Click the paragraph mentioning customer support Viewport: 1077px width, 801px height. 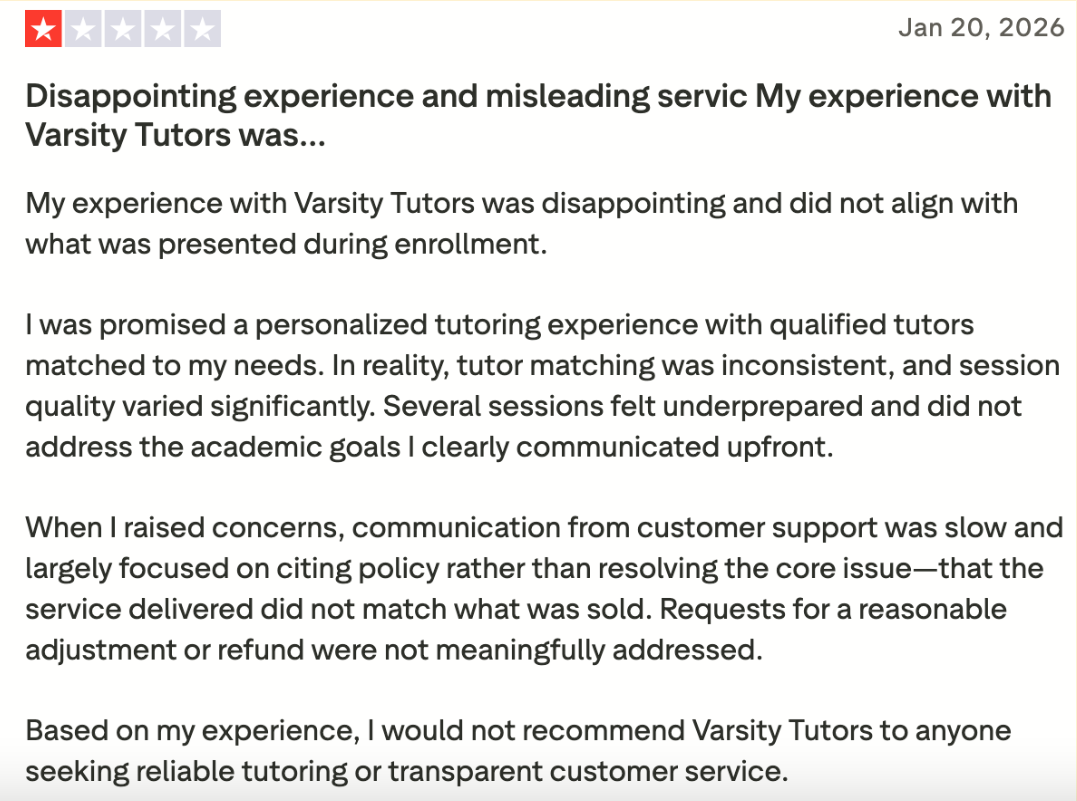coord(537,588)
